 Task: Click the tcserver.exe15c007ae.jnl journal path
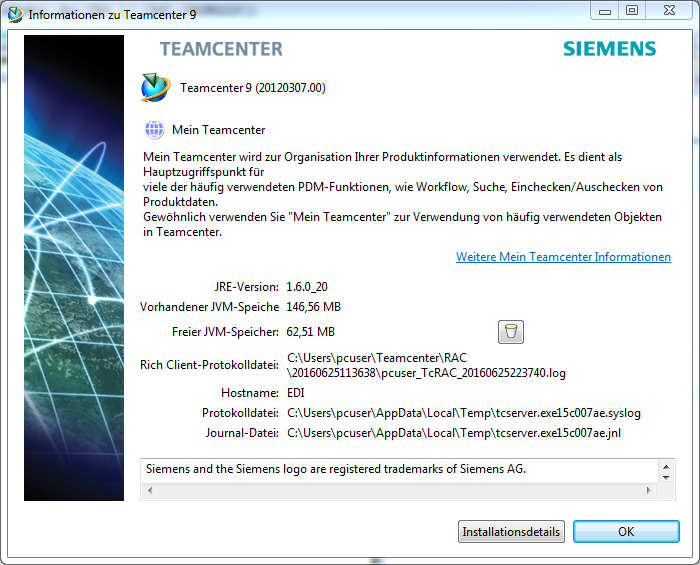454,433
